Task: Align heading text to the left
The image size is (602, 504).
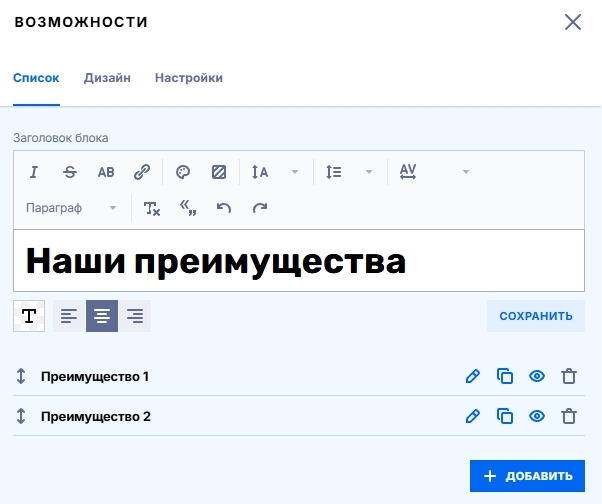Action: coord(69,316)
